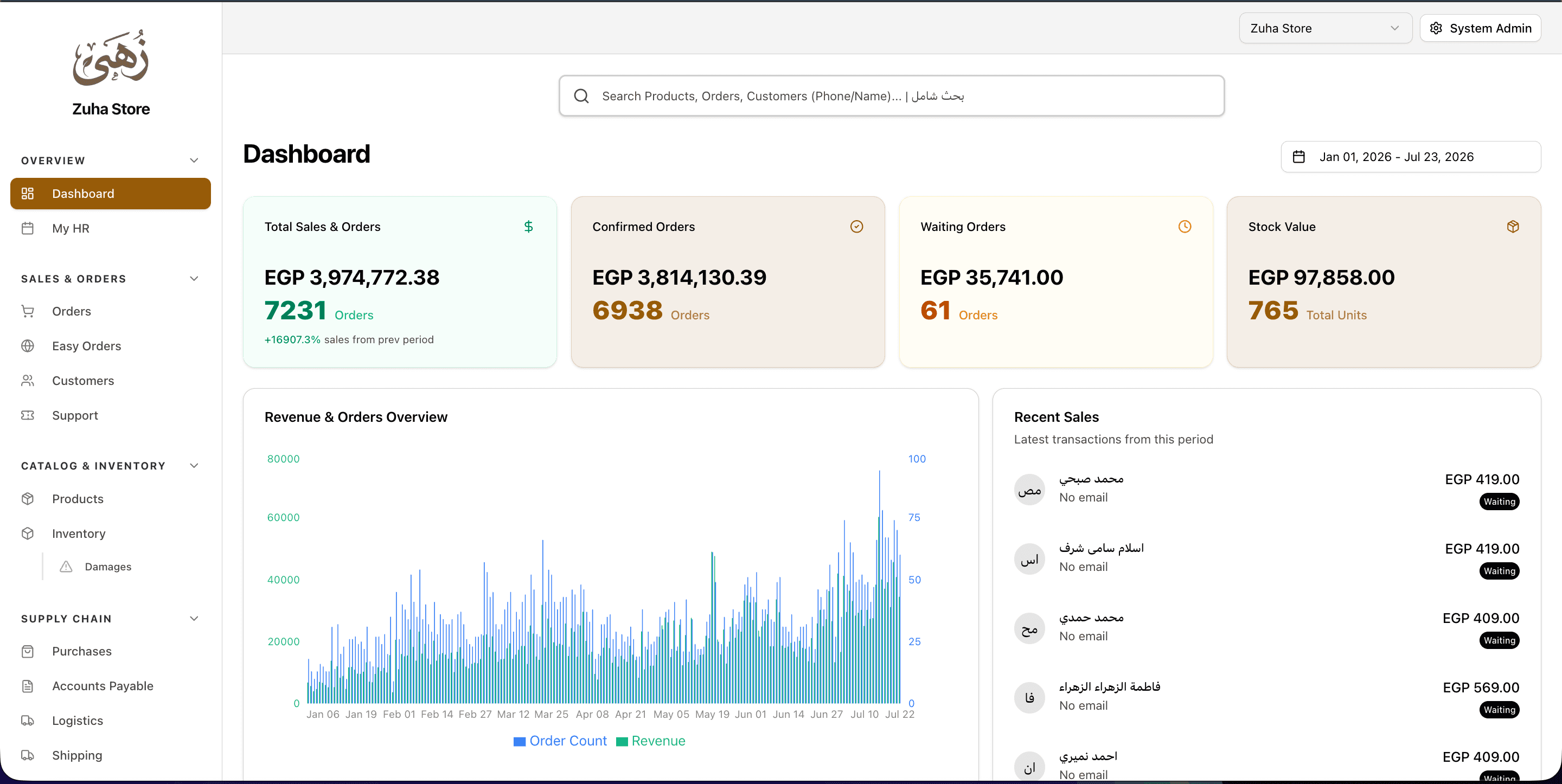This screenshot has height=784, width=1562.
Task: Click avatar for اسلام سامى شرف
Action: point(1029,558)
